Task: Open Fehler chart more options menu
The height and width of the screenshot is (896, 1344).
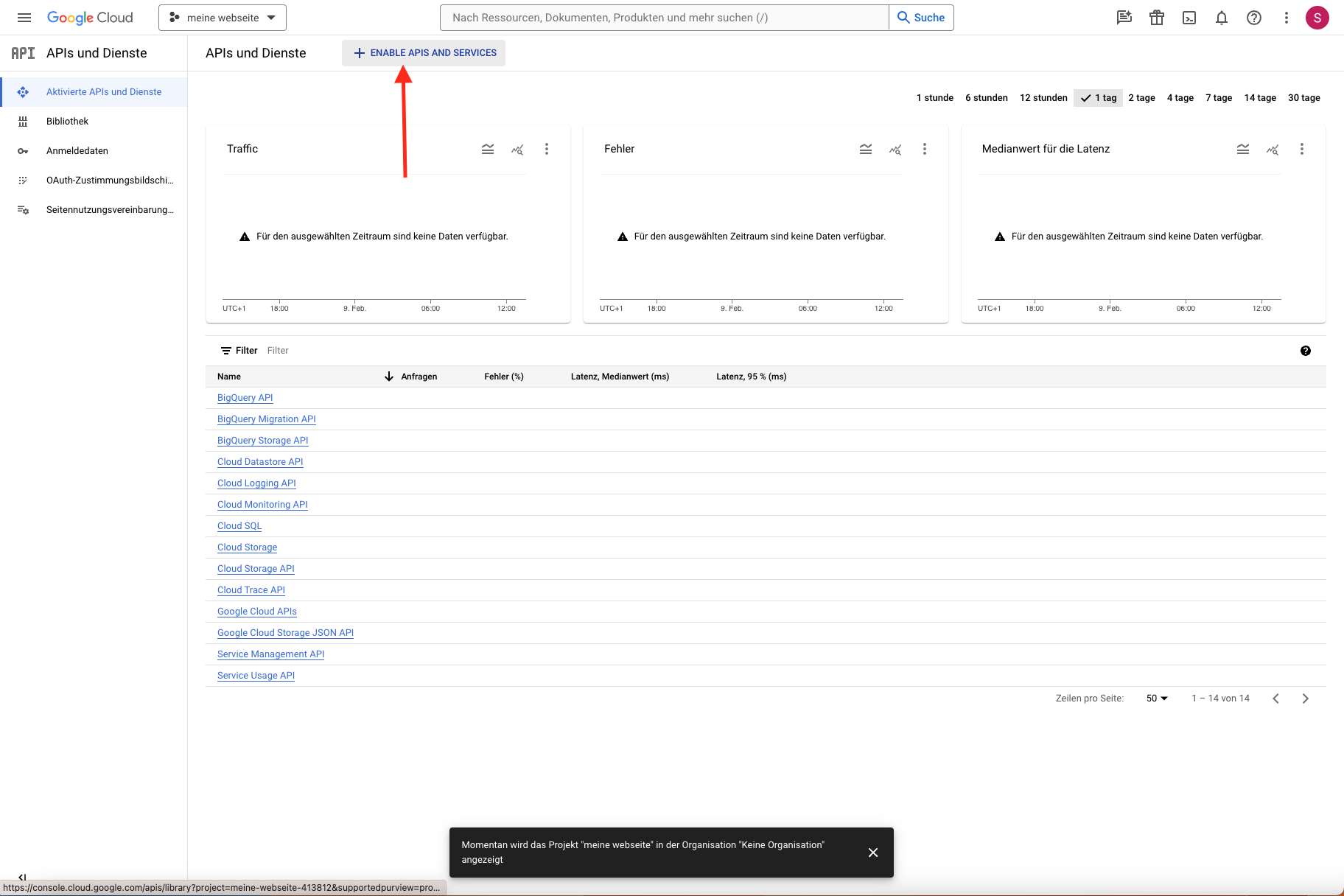Action: [925, 149]
